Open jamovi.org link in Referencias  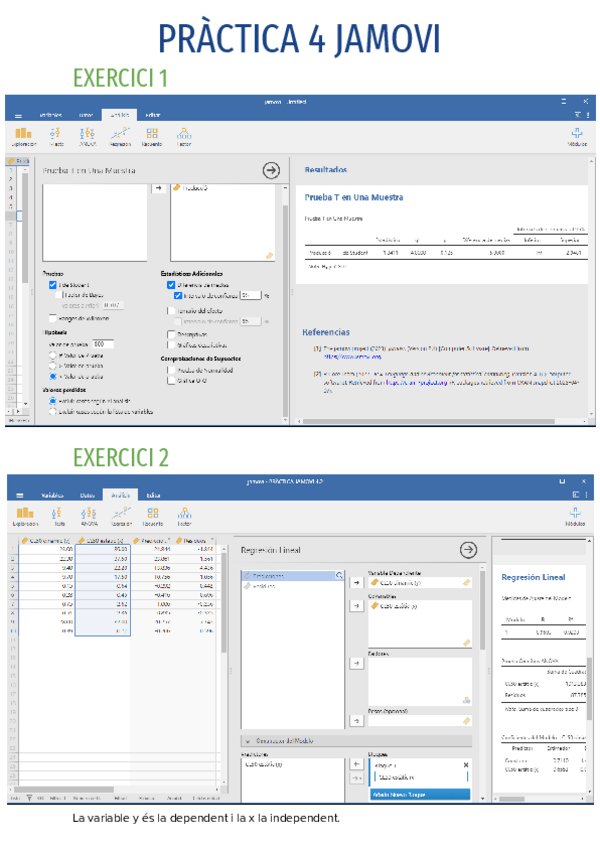(353, 357)
